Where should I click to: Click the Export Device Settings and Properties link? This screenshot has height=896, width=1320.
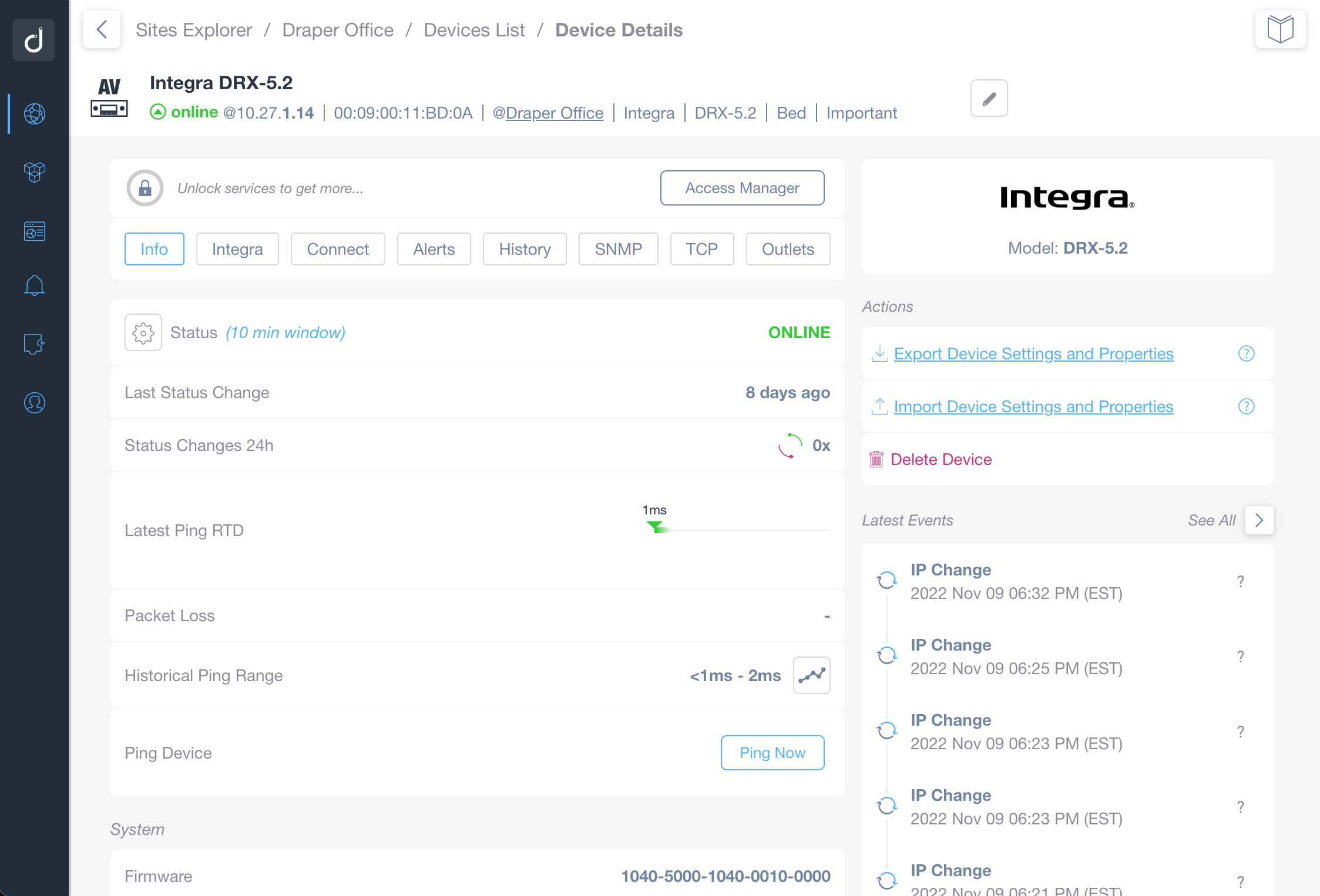click(x=1034, y=353)
